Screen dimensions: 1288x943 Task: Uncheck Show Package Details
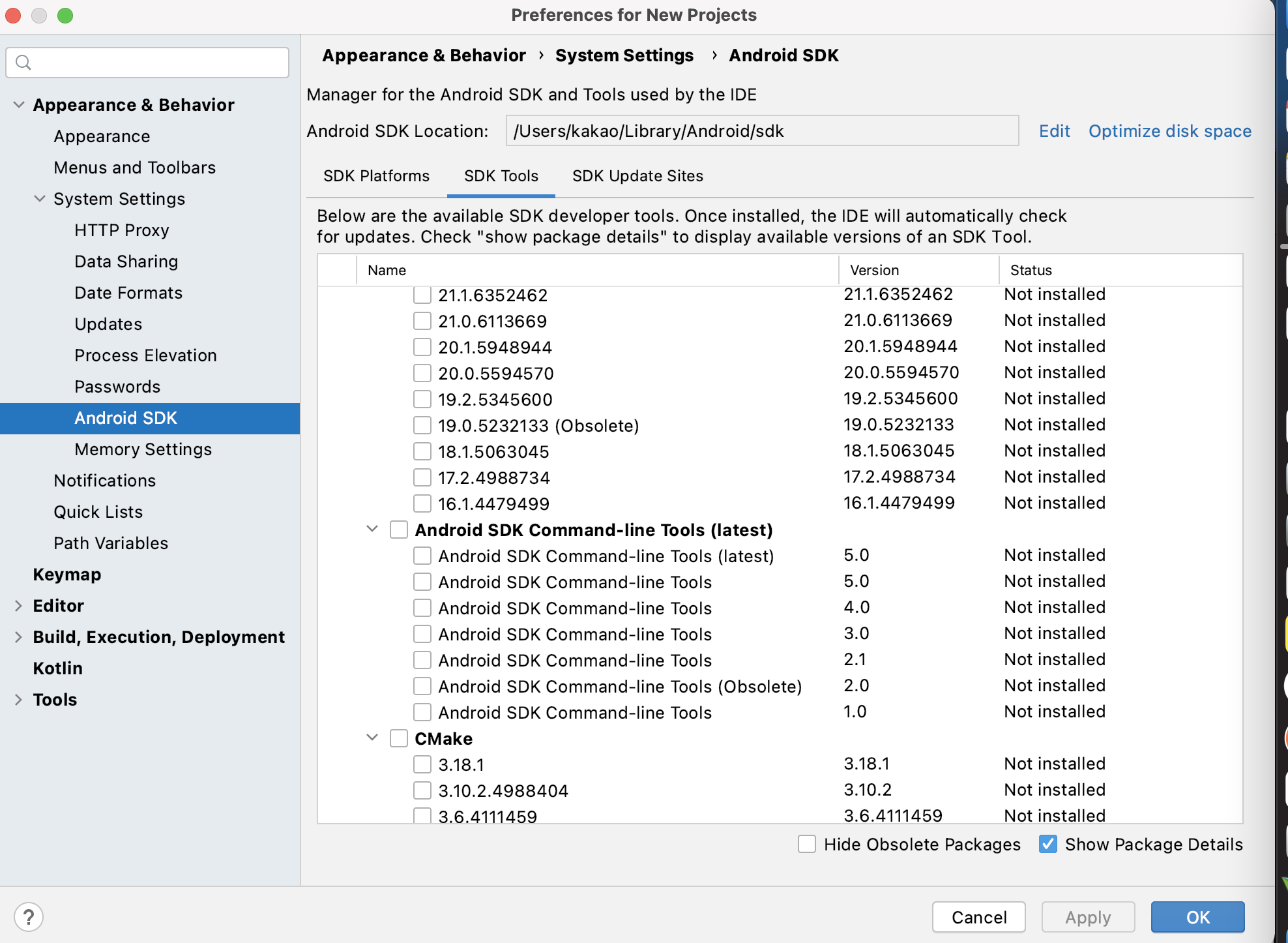(1048, 844)
